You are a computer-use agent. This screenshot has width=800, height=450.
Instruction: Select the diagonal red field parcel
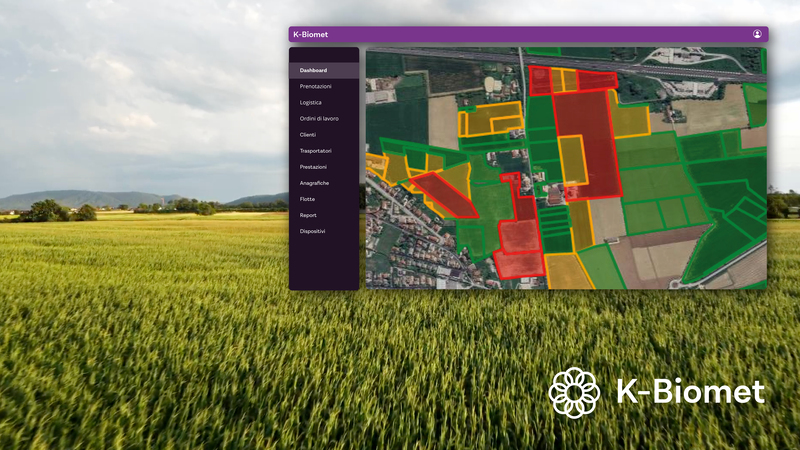pos(444,195)
